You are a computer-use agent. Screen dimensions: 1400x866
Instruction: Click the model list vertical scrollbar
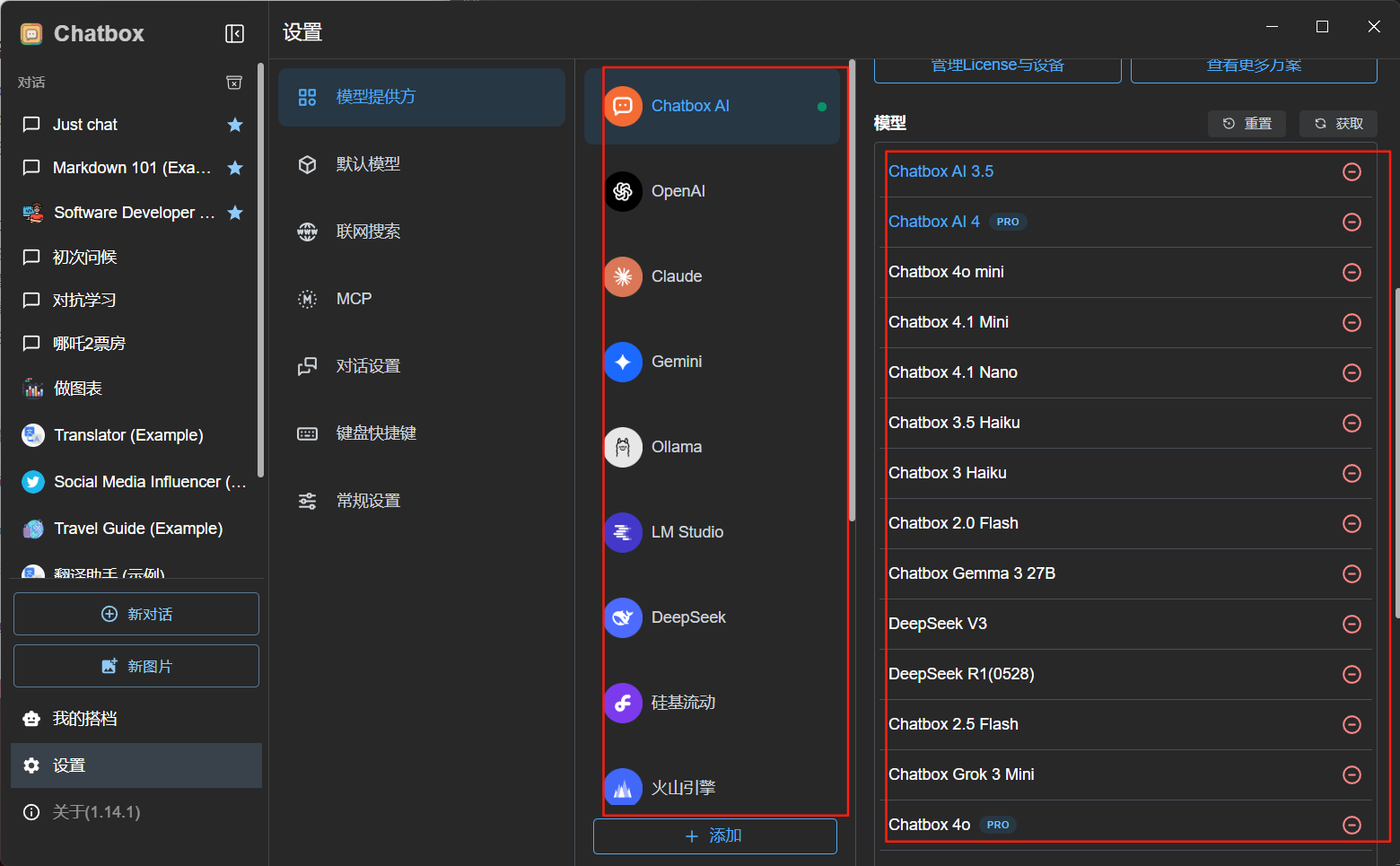coord(1396,452)
